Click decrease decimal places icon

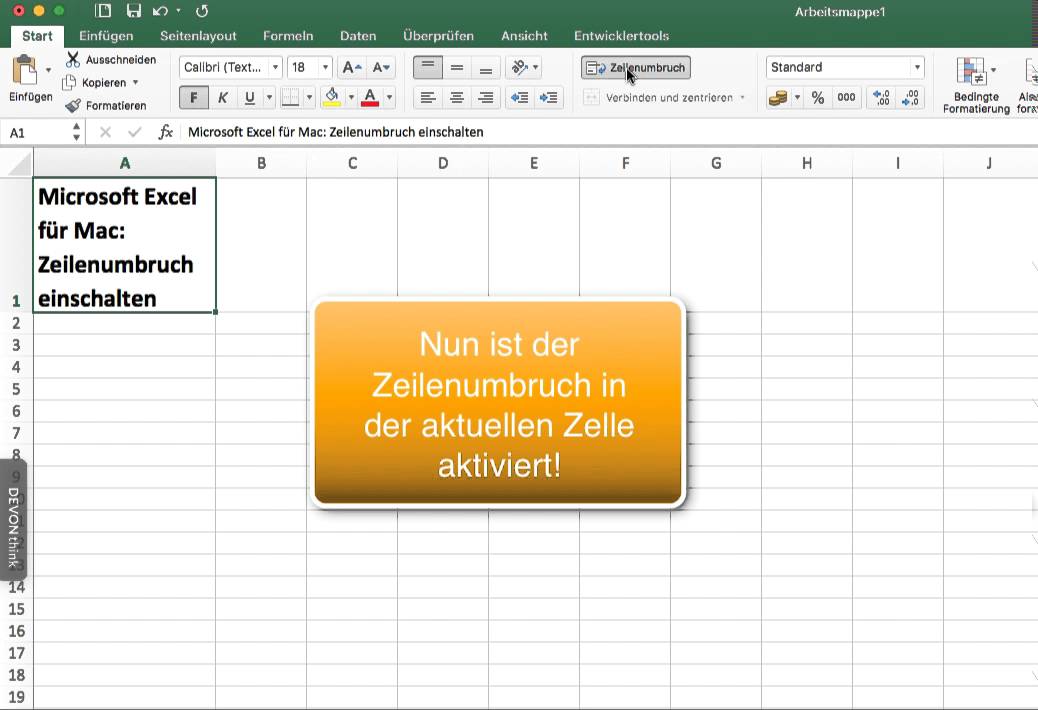point(911,98)
